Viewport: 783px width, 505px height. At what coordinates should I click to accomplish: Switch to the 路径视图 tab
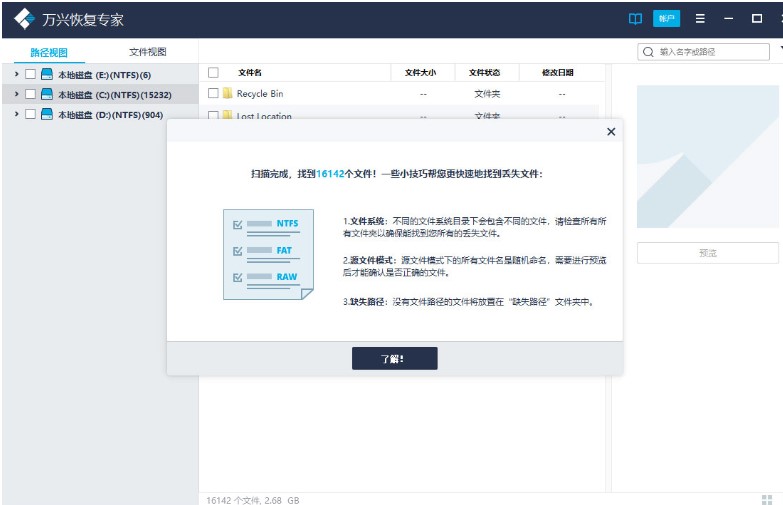click(50, 52)
